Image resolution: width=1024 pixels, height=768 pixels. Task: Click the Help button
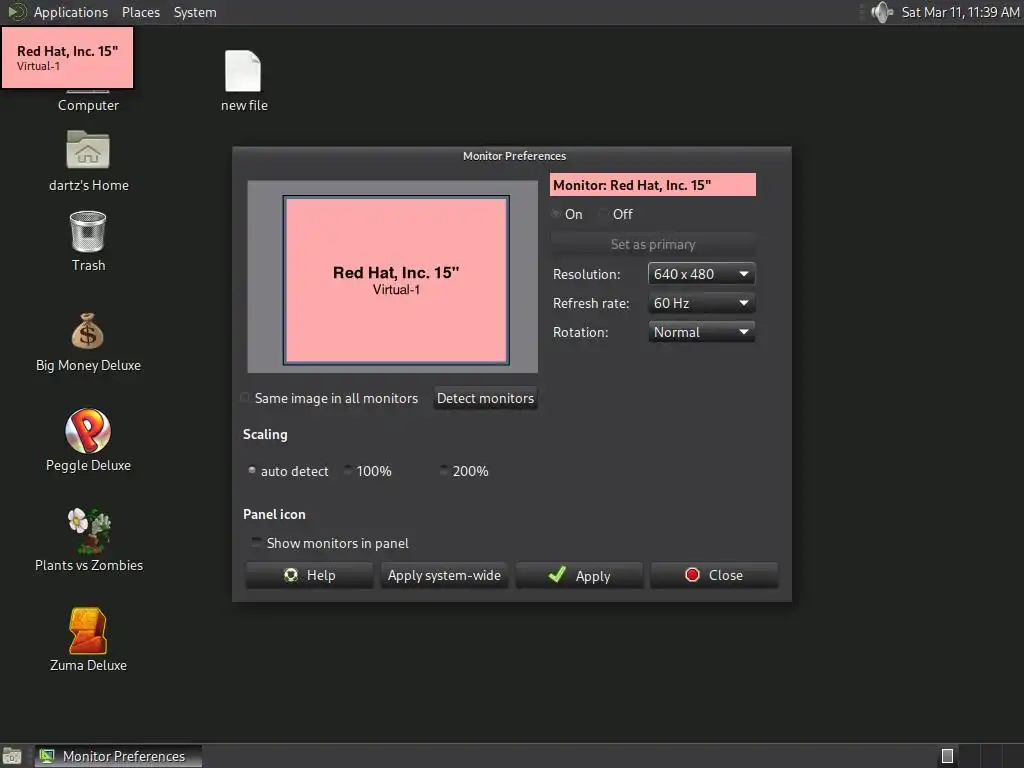pos(310,575)
